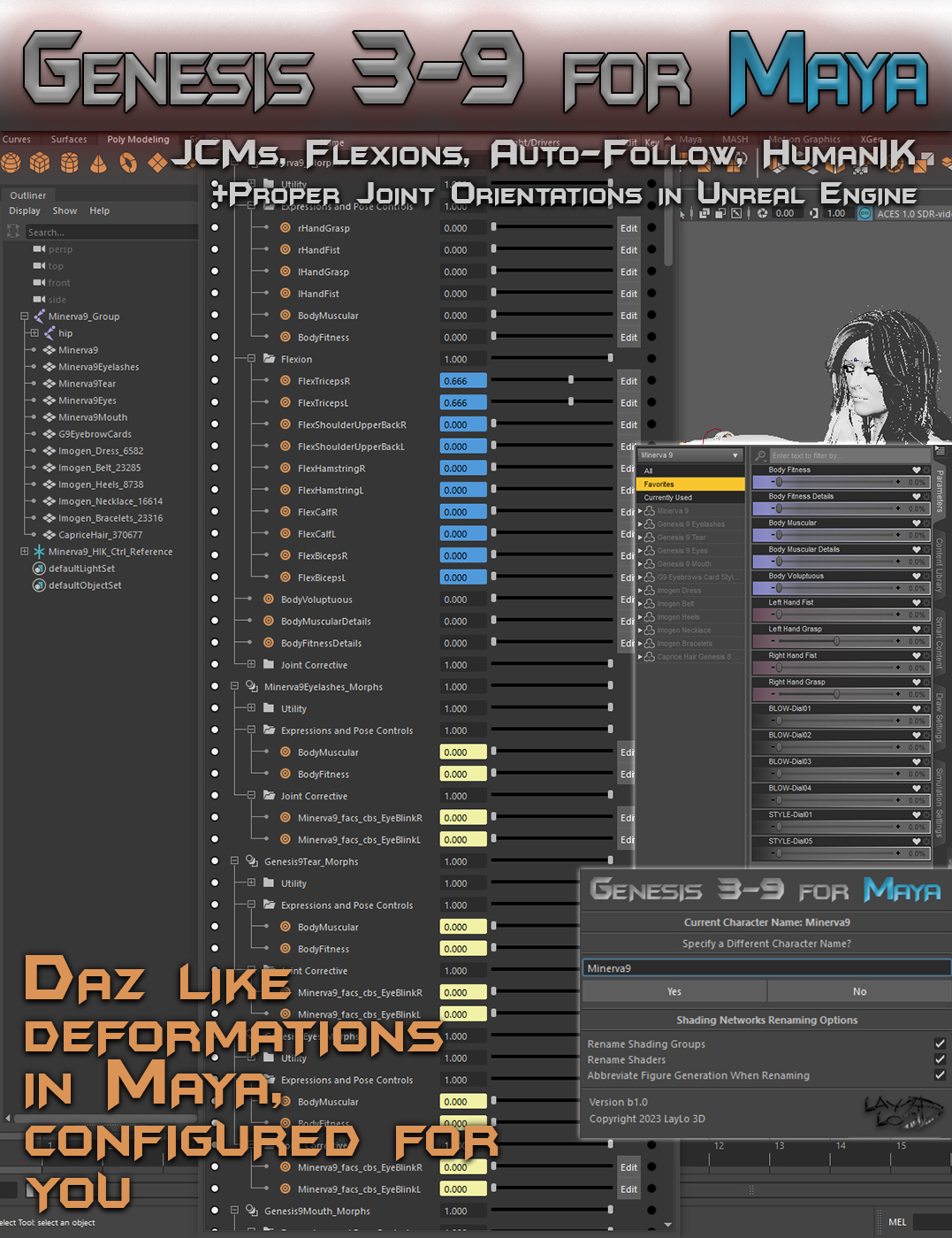The width and height of the screenshot is (952, 1238).
Task: Expand the hip joint in Outliner
Action: (34, 332)
